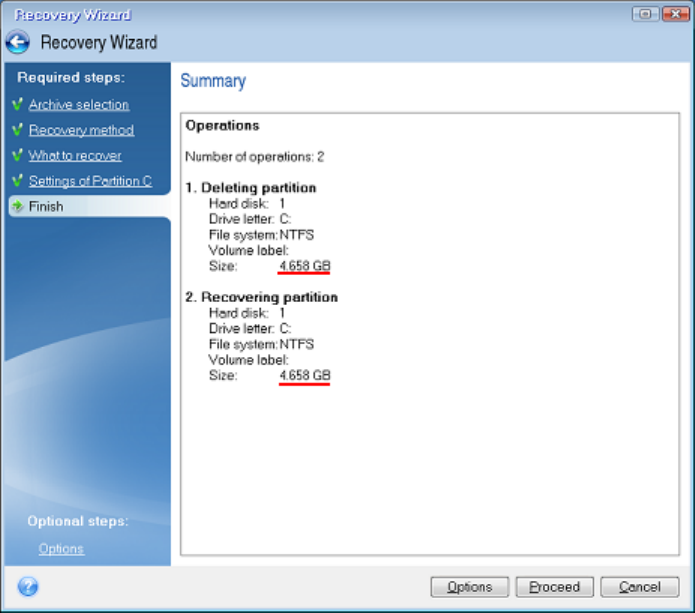Click Volume label under Recovering partition
The image size is (695, 613).
click(x=249, y=360)
